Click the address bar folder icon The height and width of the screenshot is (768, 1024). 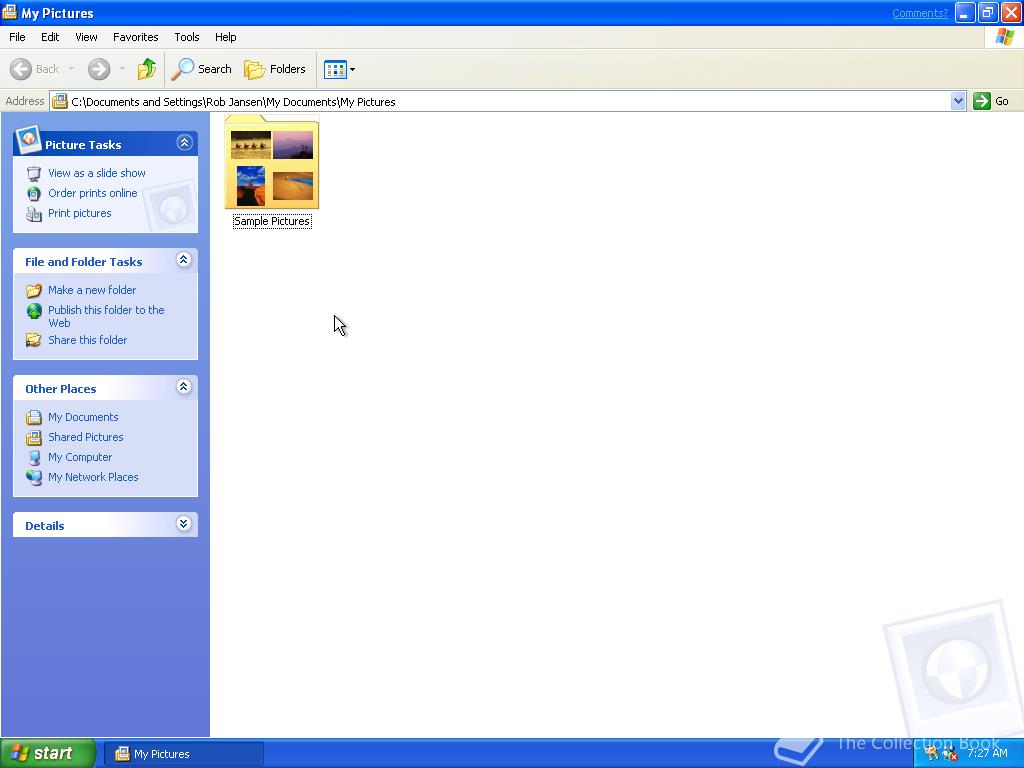tap(60, 101)
